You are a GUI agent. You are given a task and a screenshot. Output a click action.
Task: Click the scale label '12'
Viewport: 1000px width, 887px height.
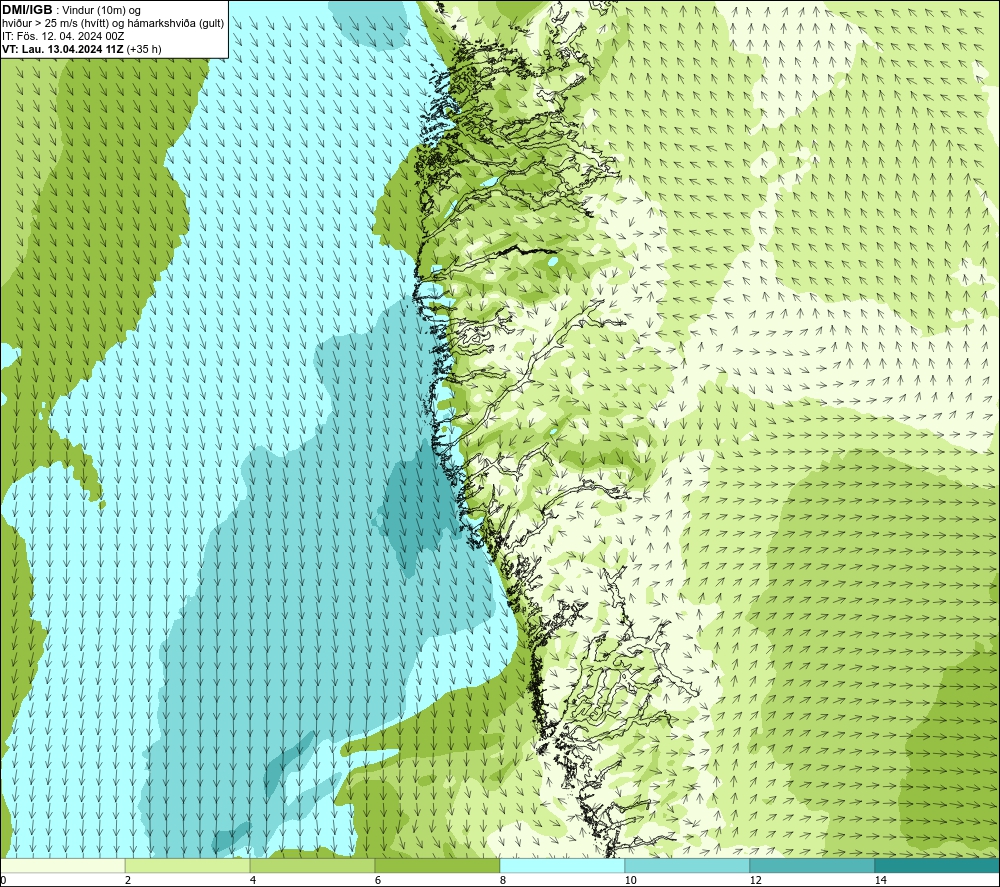[x=756, y=880]
